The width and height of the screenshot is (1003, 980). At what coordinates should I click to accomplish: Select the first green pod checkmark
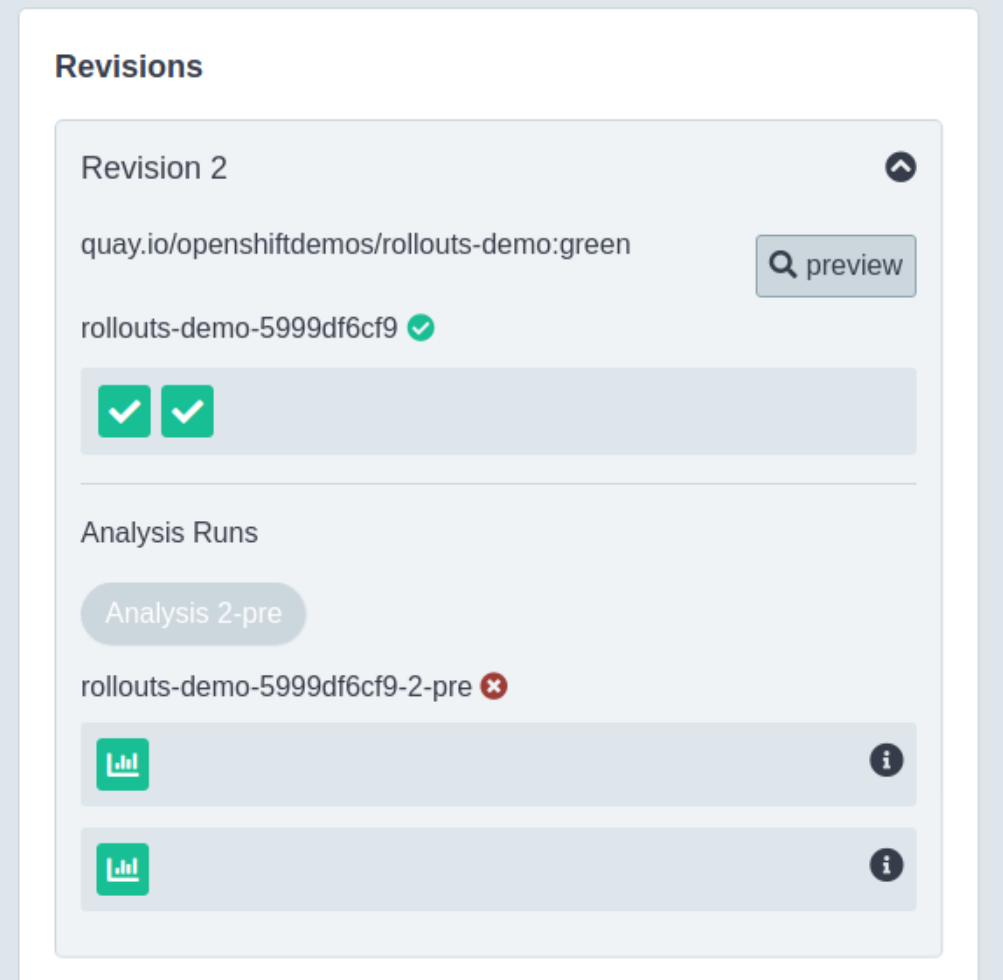124,411
